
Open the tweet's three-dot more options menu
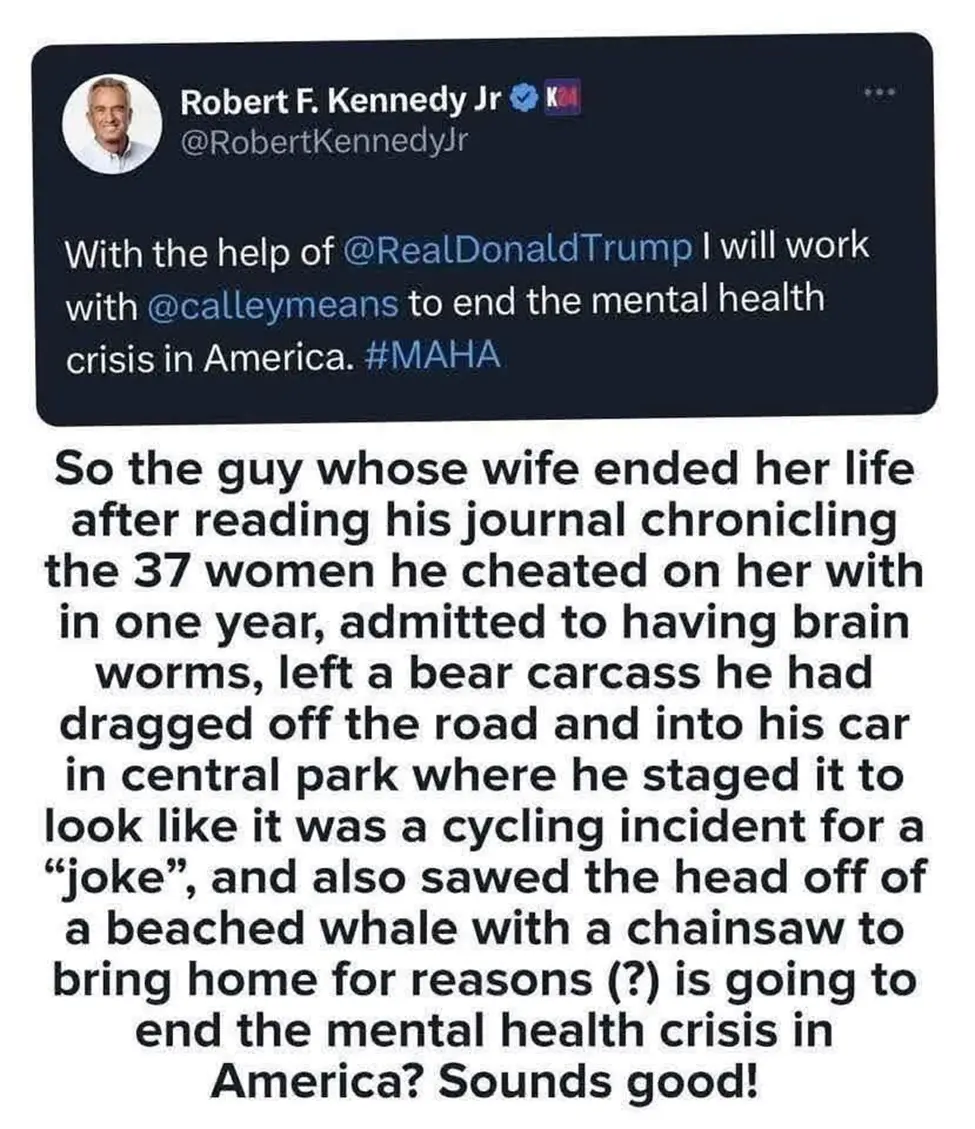[879, 92]
